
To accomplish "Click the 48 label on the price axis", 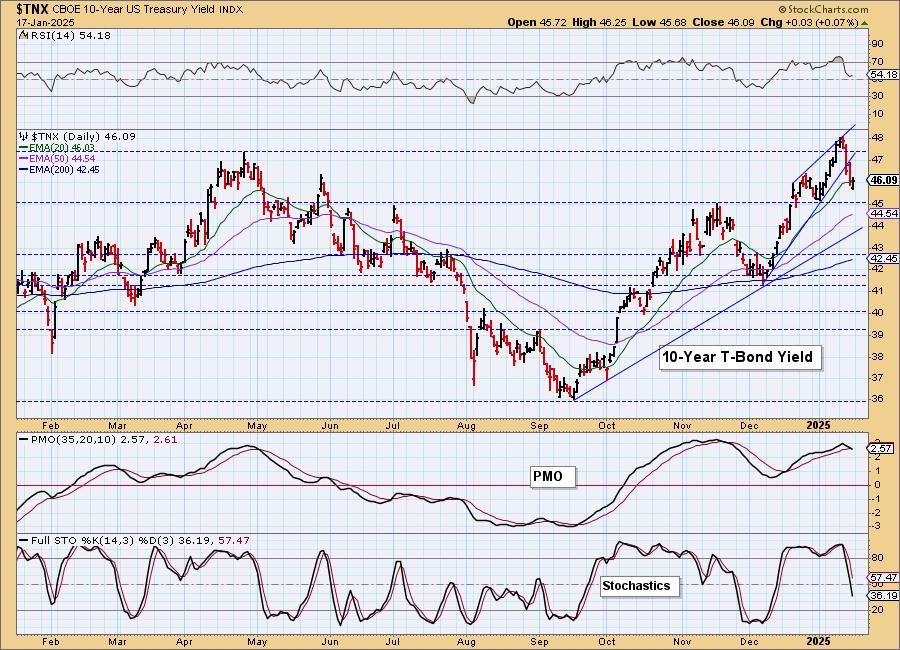I will tap(878, 138).
